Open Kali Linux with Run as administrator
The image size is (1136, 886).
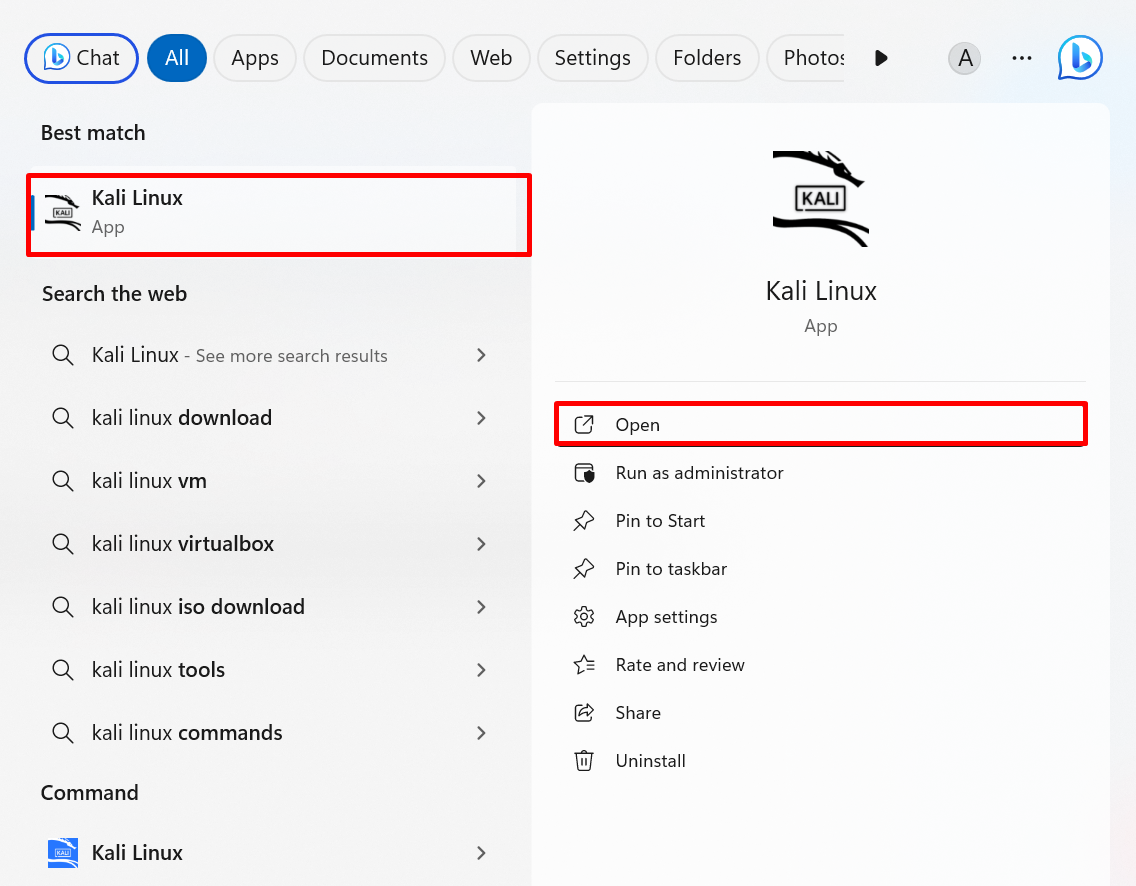click(x=698, y=472)
